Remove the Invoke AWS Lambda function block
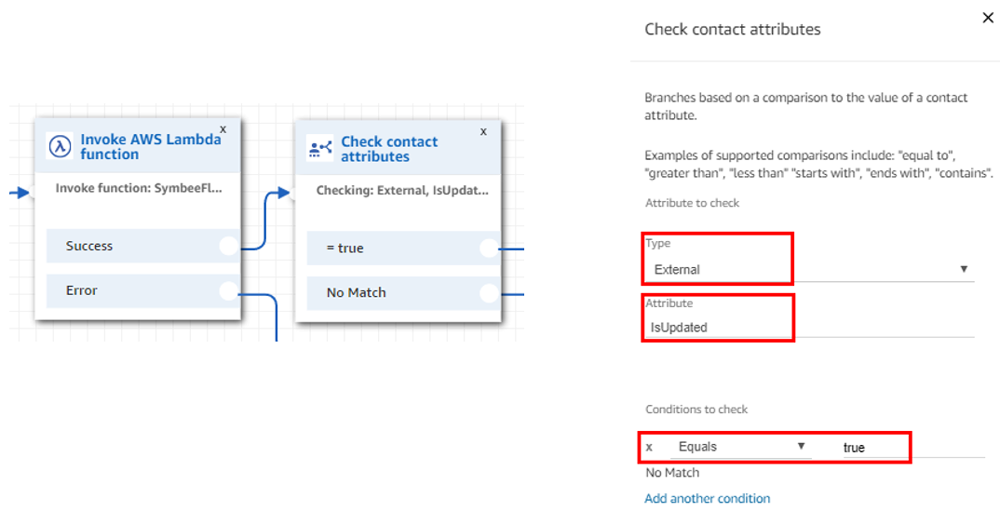 pyautogui.click(x=223, y=129)
